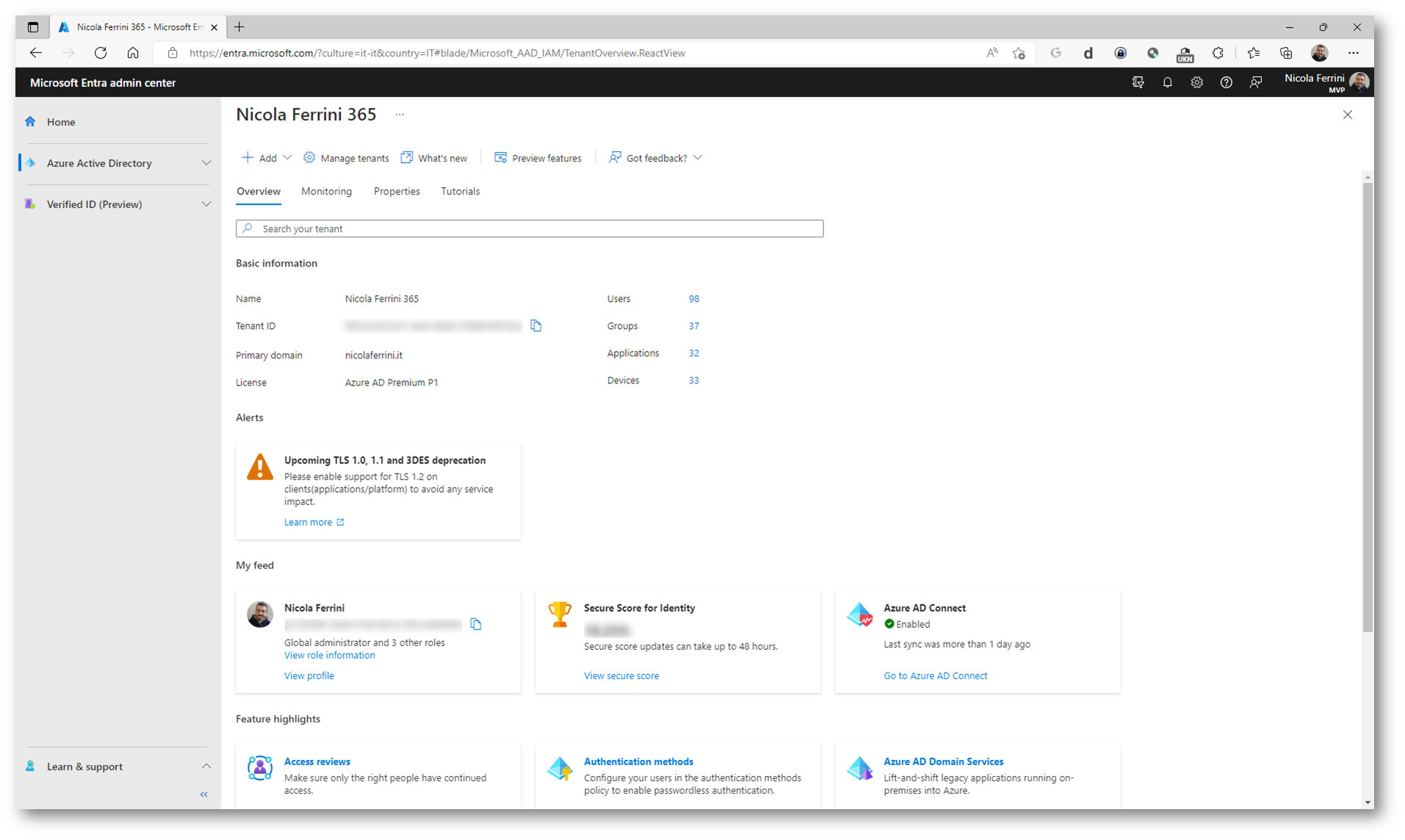Copy the Tenant ID with the copy icon
The width and height of the screenshot is (1405, 840).
pyautogui.click(x=536, y=326)
